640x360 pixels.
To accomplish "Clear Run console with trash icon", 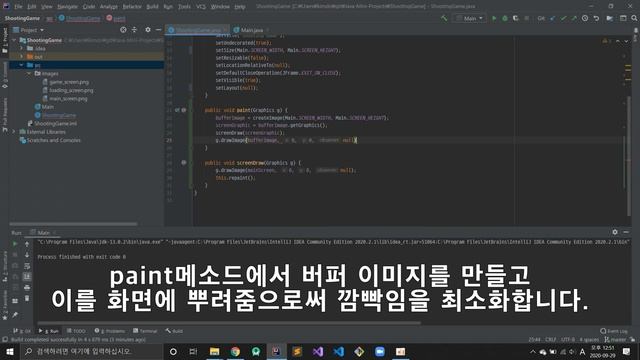I will (x=27, y=298).
